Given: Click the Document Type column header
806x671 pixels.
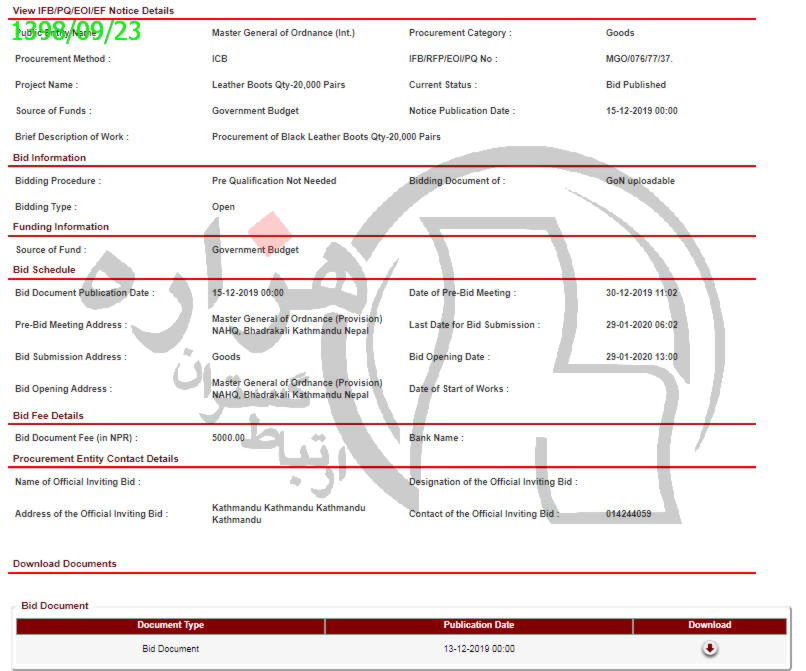Looking at the screenshot, I should coord(170,625).
